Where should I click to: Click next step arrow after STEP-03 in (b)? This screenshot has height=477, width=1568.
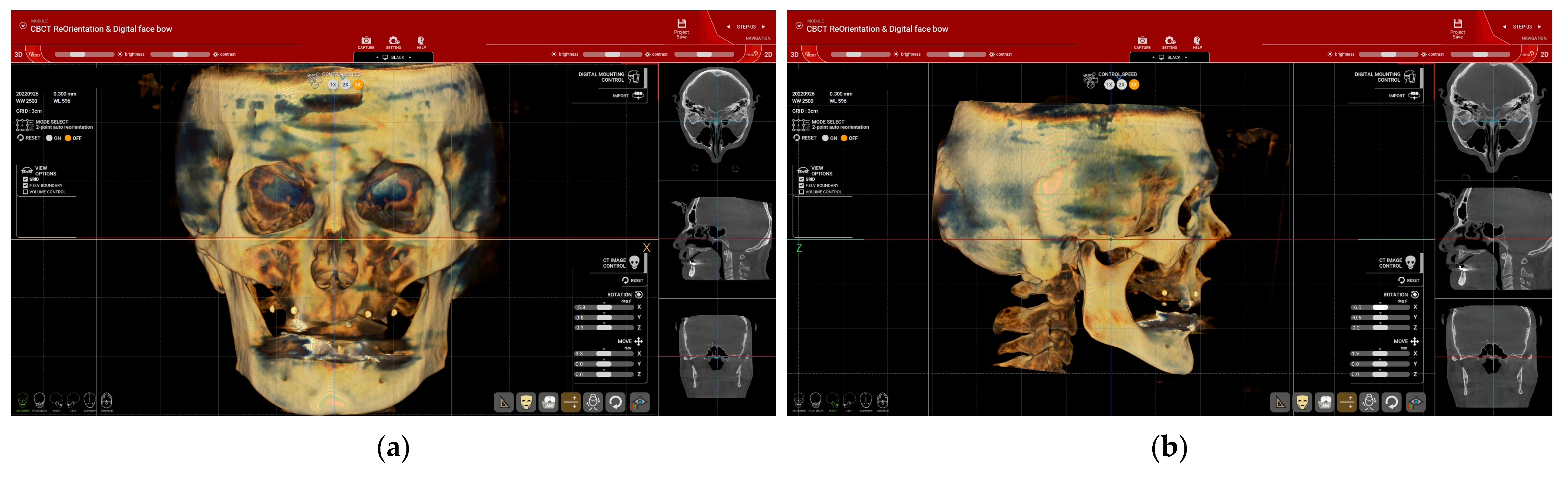[1540, 27]
